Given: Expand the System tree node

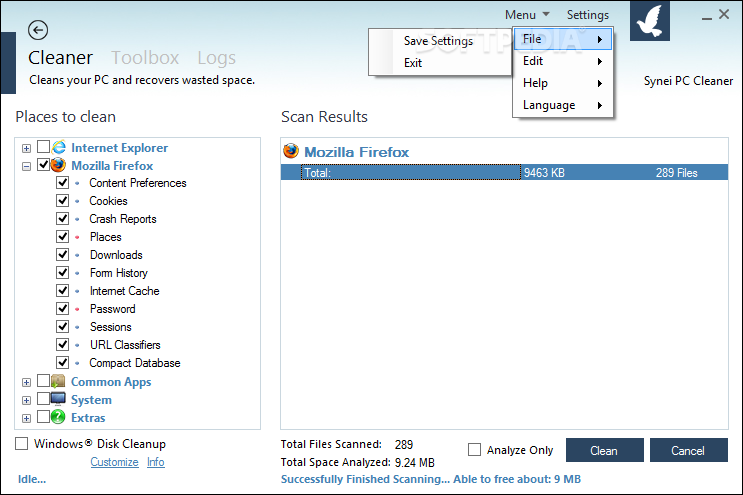Looking at the screenshot, I should (27, 400).
